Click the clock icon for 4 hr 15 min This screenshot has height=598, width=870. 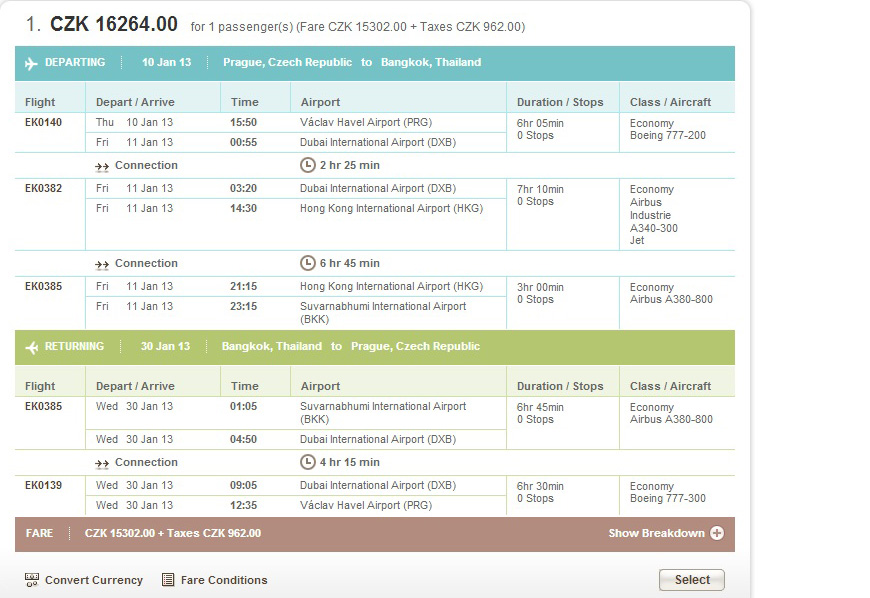(x=307, y=462)
